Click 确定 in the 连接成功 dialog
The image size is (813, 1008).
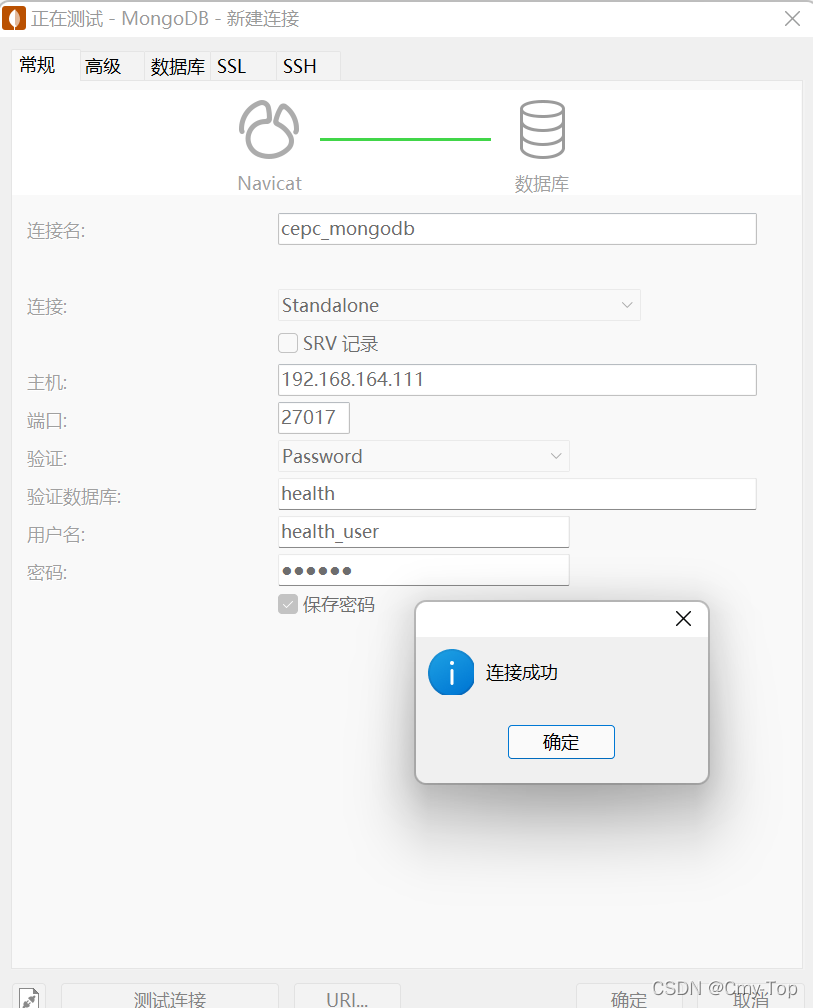tap(561, 742)
